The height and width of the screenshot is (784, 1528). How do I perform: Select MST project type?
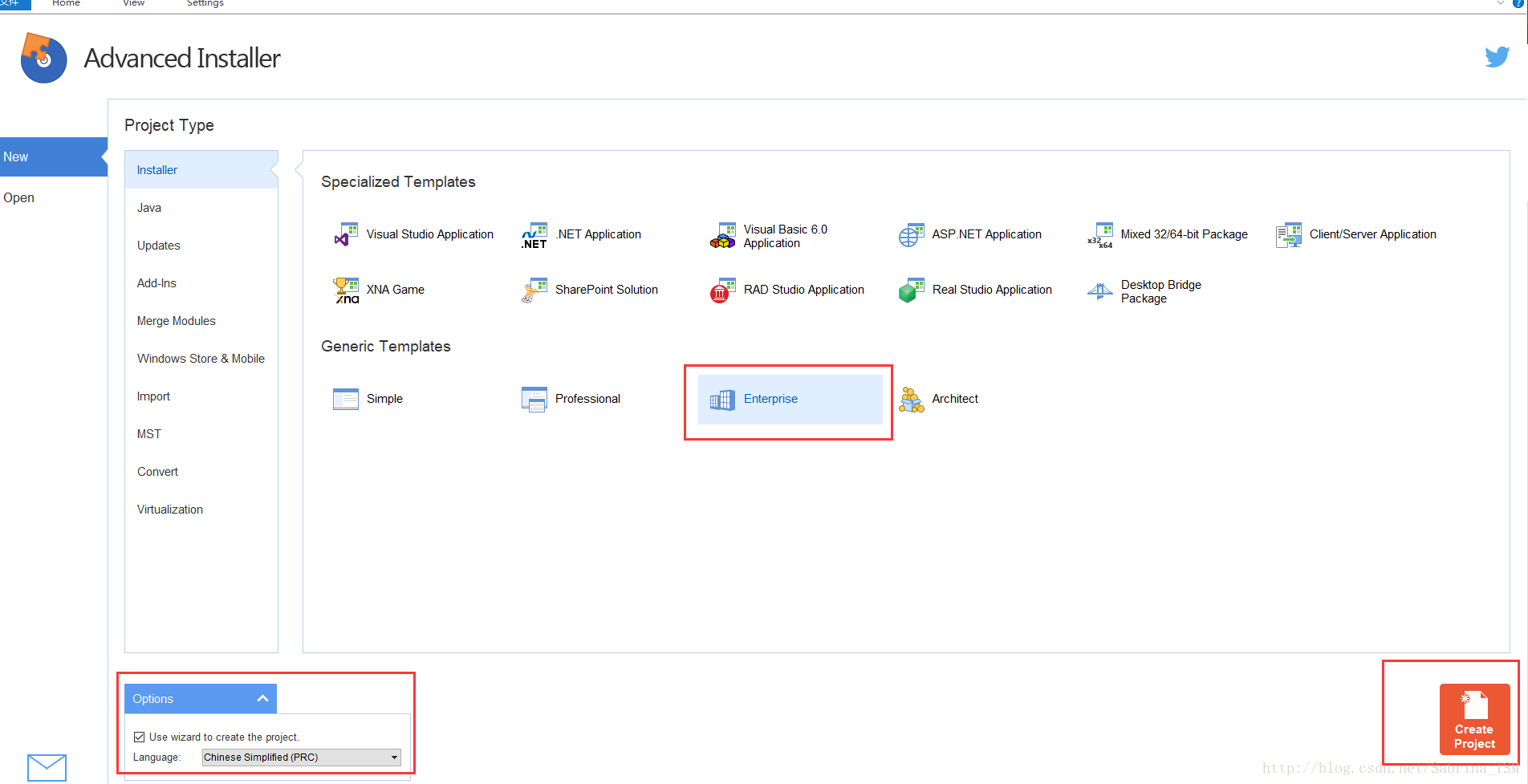[x=201, y=433]
